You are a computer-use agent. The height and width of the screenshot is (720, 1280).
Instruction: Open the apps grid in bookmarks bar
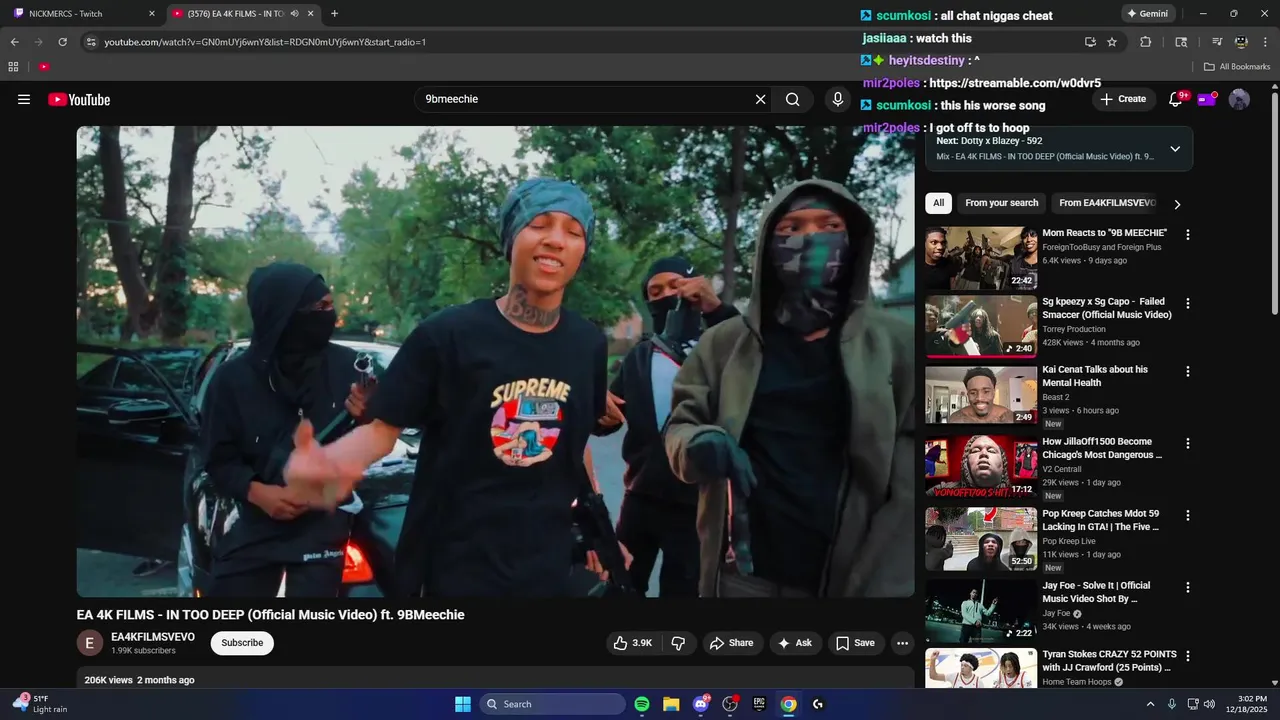(13, 67)
